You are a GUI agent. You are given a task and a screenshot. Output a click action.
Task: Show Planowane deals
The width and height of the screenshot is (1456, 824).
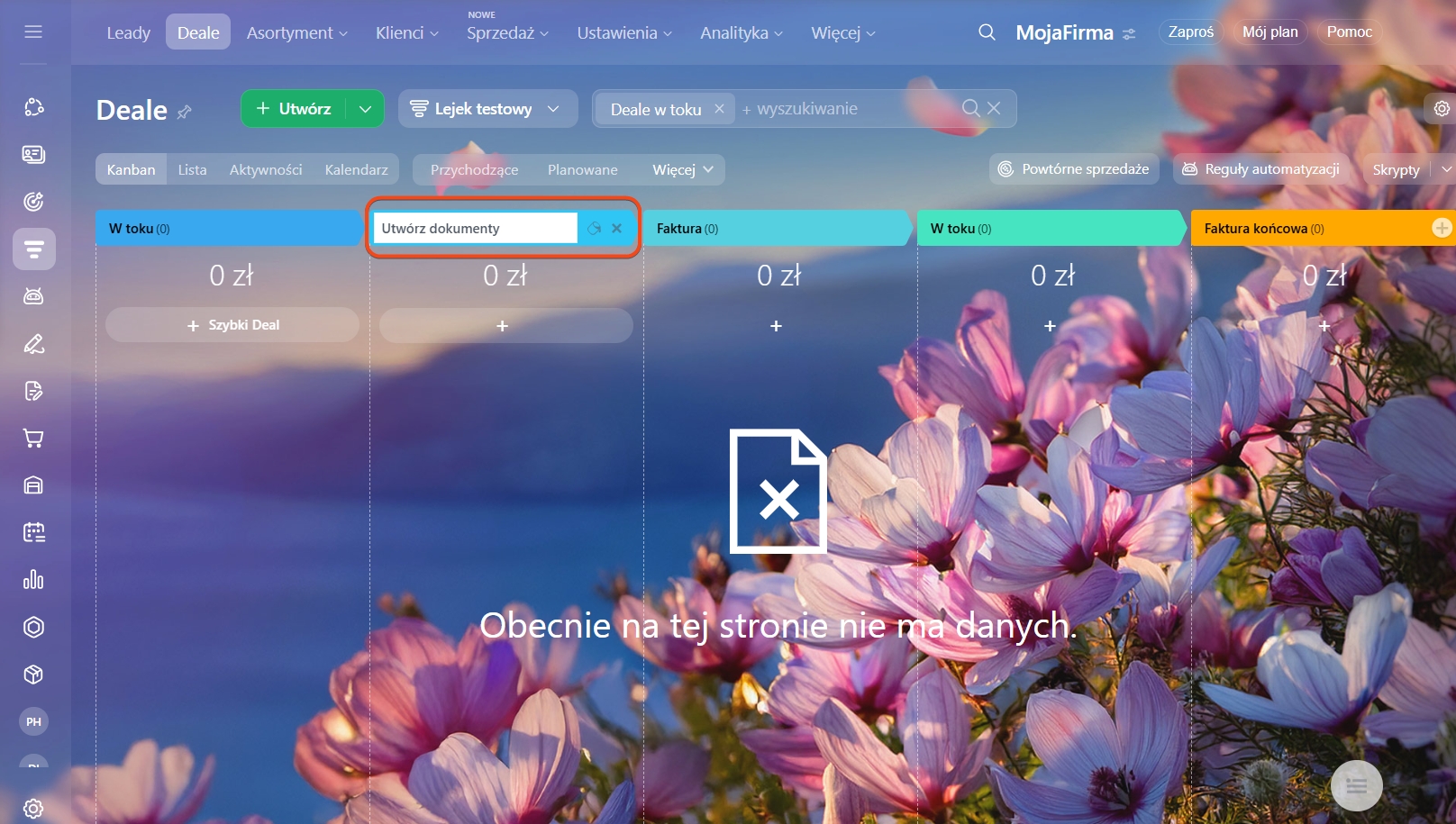583,169
